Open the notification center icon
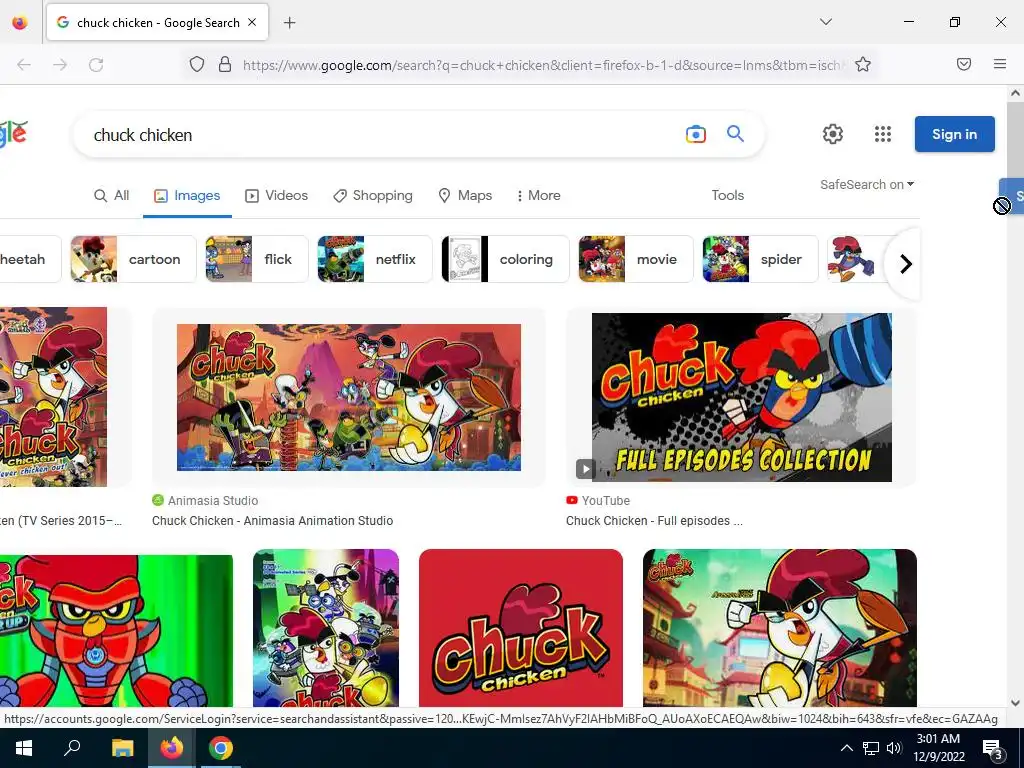Viewport: 1024px width, 768px height. point(992,749)
